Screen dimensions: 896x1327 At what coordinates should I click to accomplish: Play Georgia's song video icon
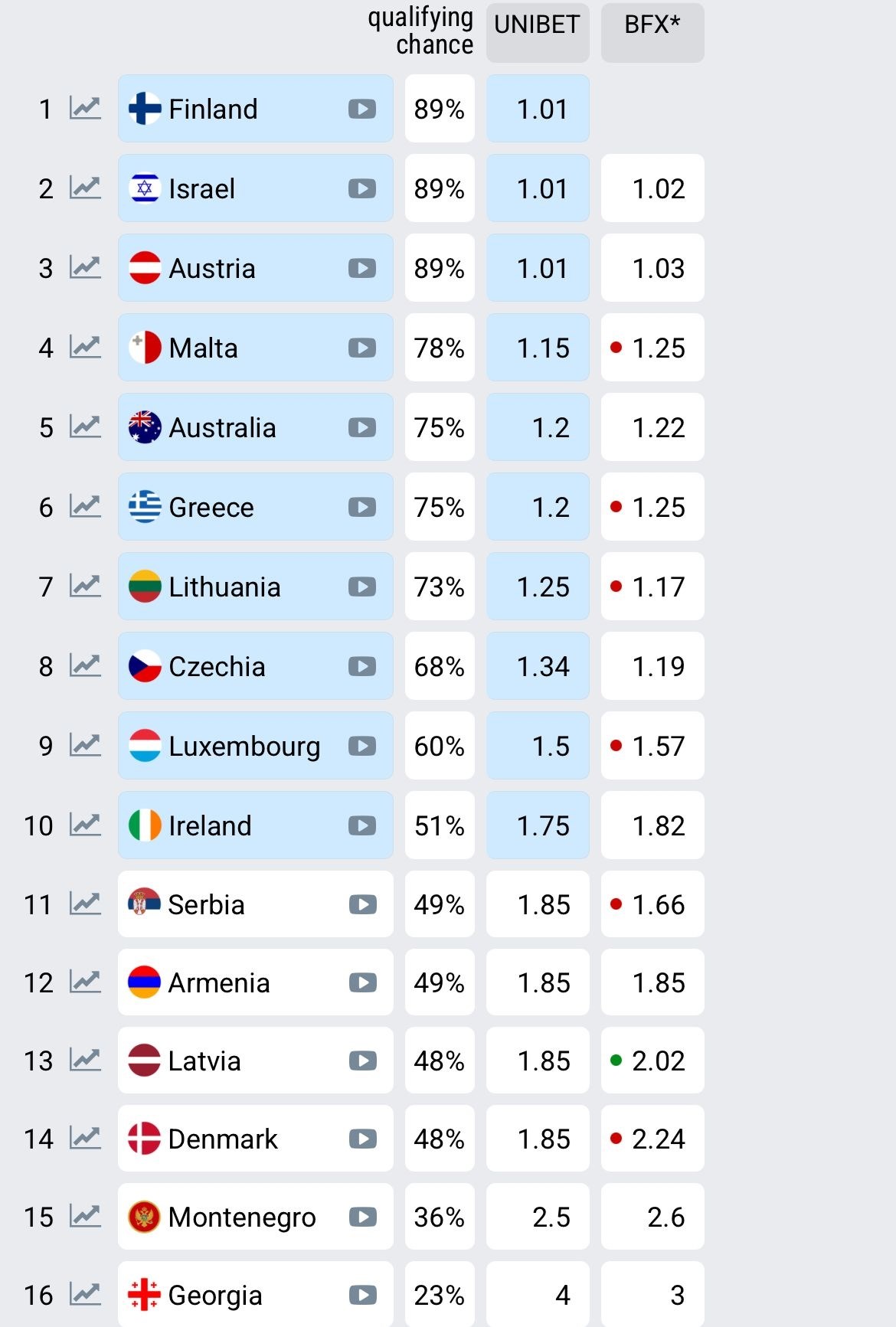click(362, 1295)
